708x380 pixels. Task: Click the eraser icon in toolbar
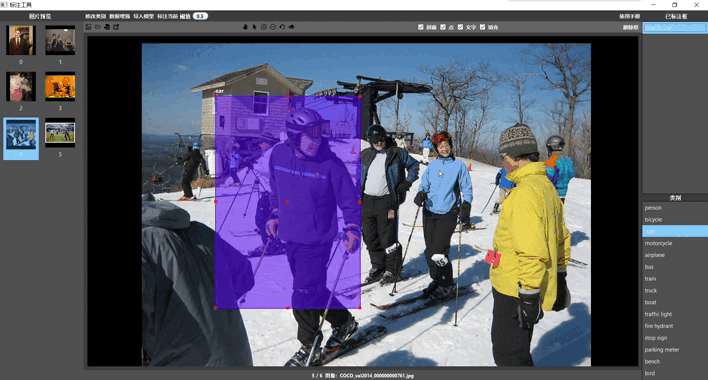click(291, 27)
